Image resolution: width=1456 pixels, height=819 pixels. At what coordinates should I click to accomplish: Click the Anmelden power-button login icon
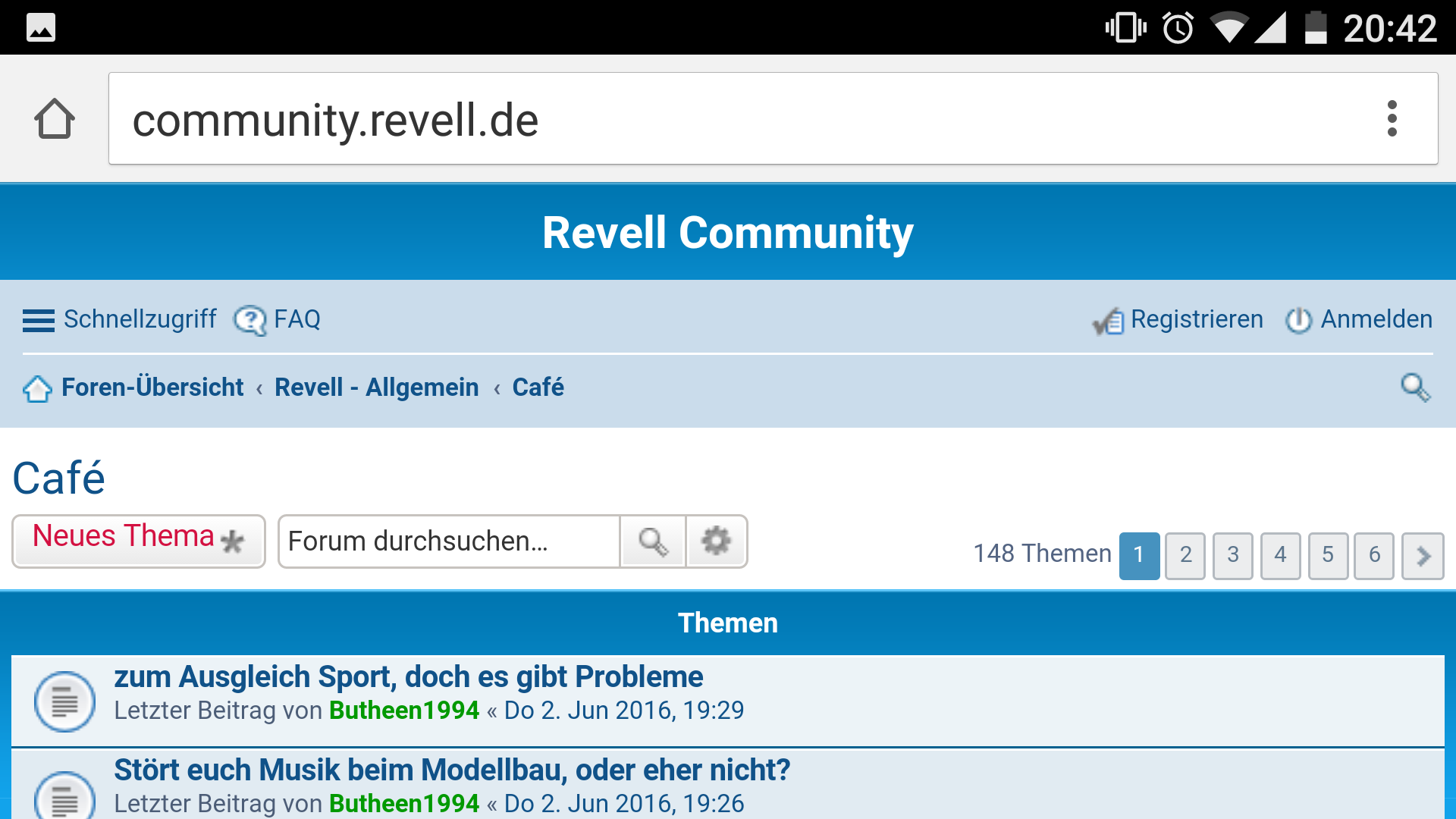point(1298,320)
